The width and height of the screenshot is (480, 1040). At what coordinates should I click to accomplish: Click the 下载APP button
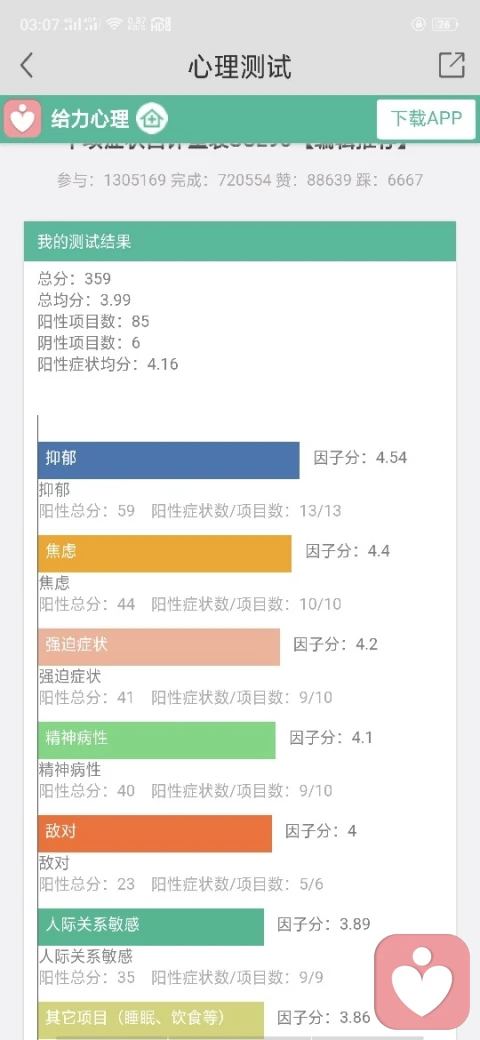coord(426,119)
